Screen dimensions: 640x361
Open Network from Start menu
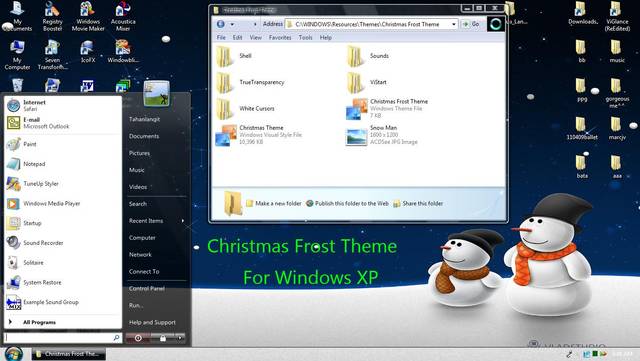coord(140,255)
